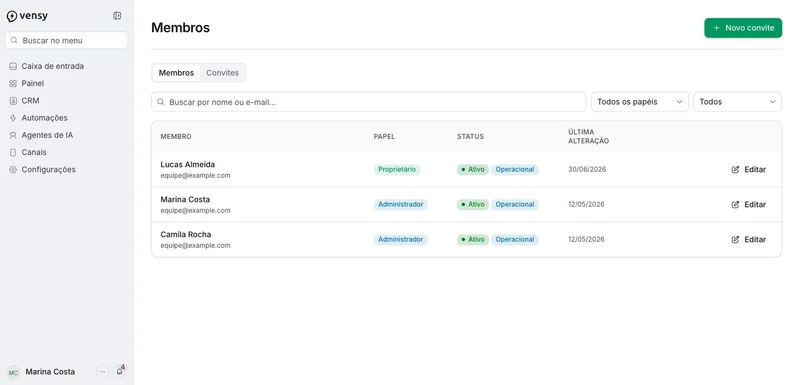Collapse sidebar with the panel toggle icon

click(117, 16)
